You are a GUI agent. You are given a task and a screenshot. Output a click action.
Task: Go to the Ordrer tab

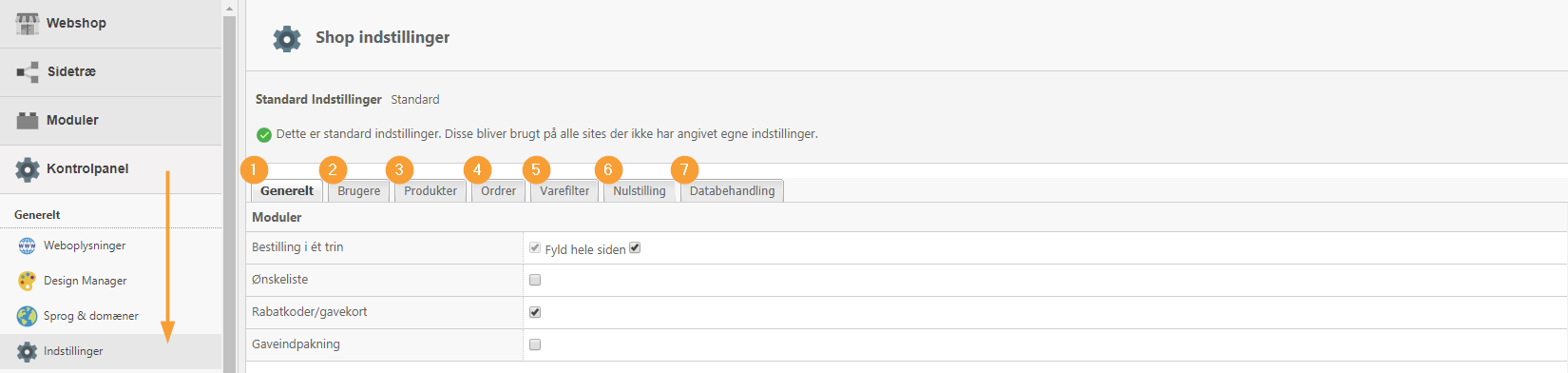pyautogui.click(x=498, y=190)
